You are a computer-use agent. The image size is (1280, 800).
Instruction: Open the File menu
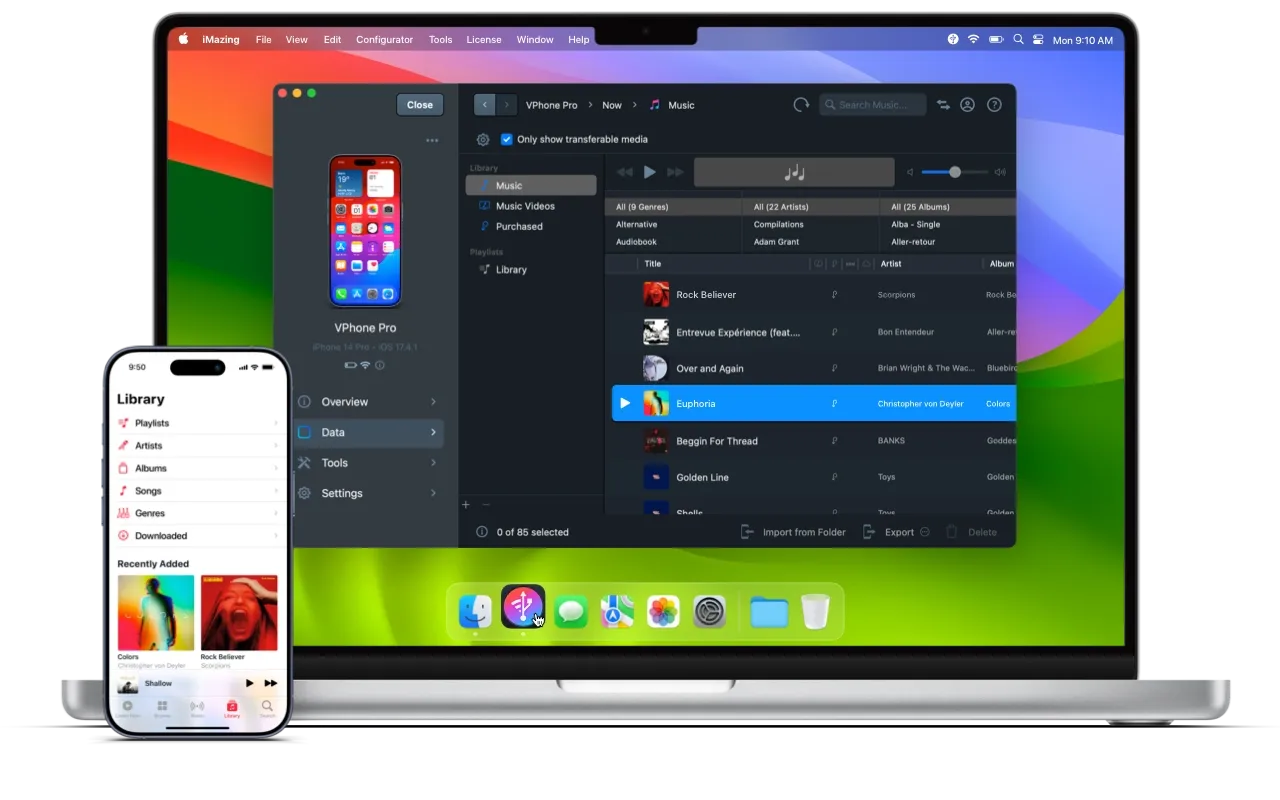point(263,40)
